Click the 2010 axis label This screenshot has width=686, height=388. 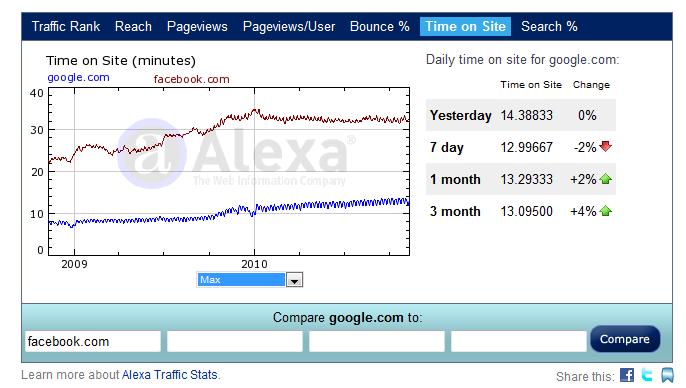point(254,264)
